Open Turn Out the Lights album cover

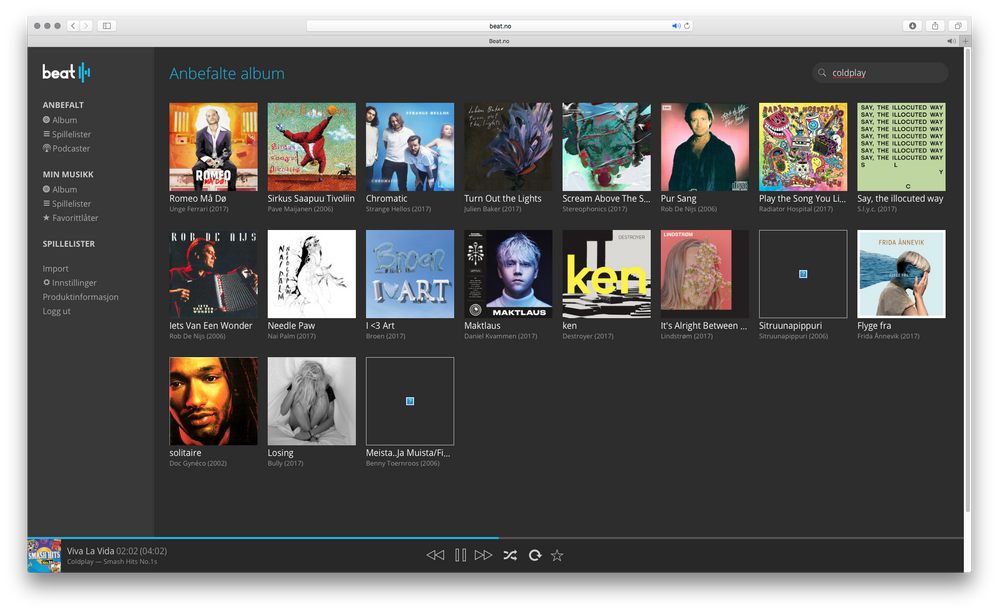coord(508,147)
